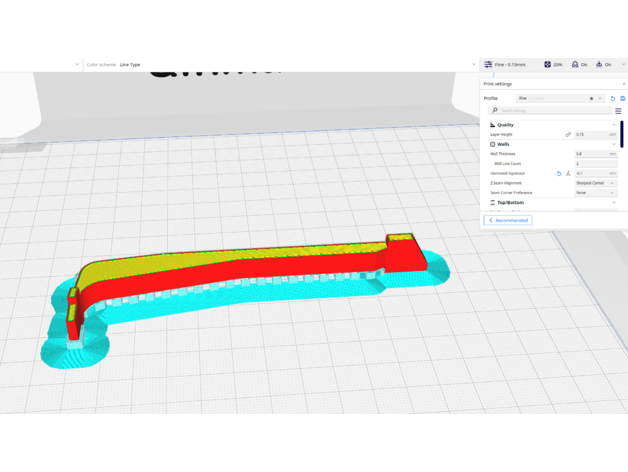Click the Recommended button

coord(508,220)
